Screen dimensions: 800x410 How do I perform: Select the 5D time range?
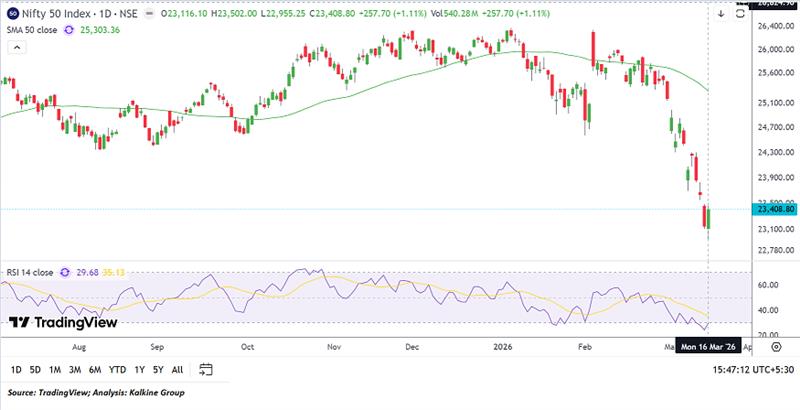[36, 369]
